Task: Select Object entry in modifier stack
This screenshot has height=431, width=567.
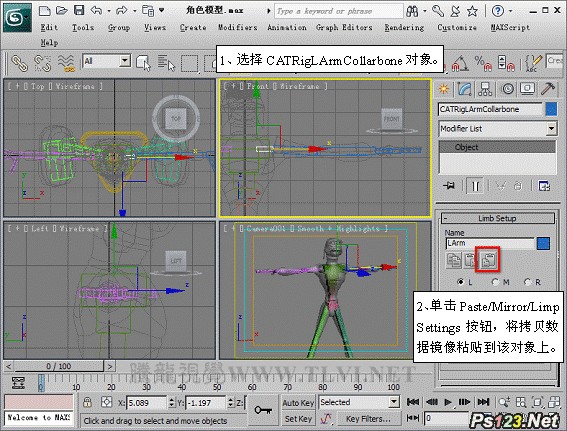Action: [497, 147]
